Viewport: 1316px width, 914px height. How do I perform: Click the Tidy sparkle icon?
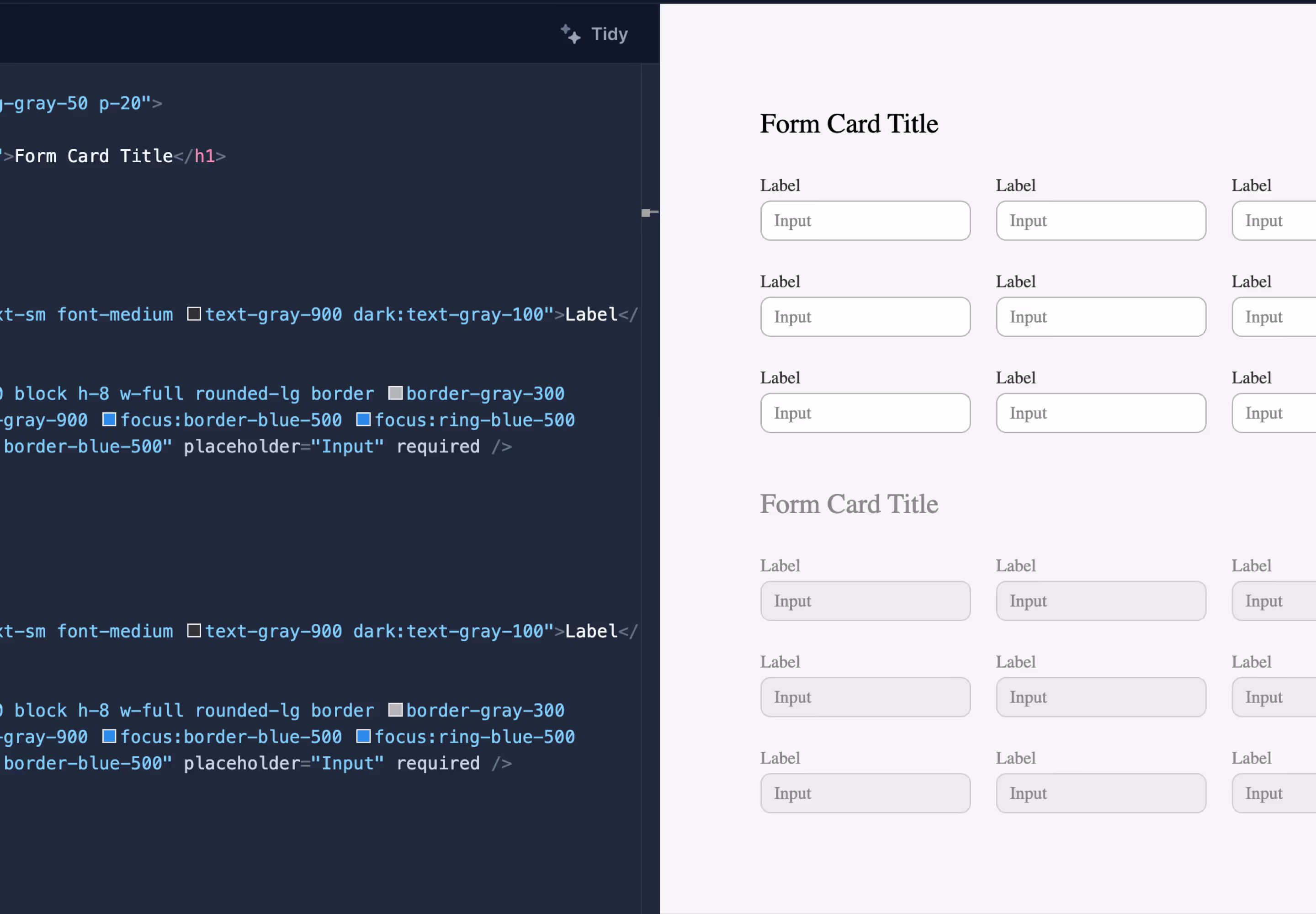570,34
